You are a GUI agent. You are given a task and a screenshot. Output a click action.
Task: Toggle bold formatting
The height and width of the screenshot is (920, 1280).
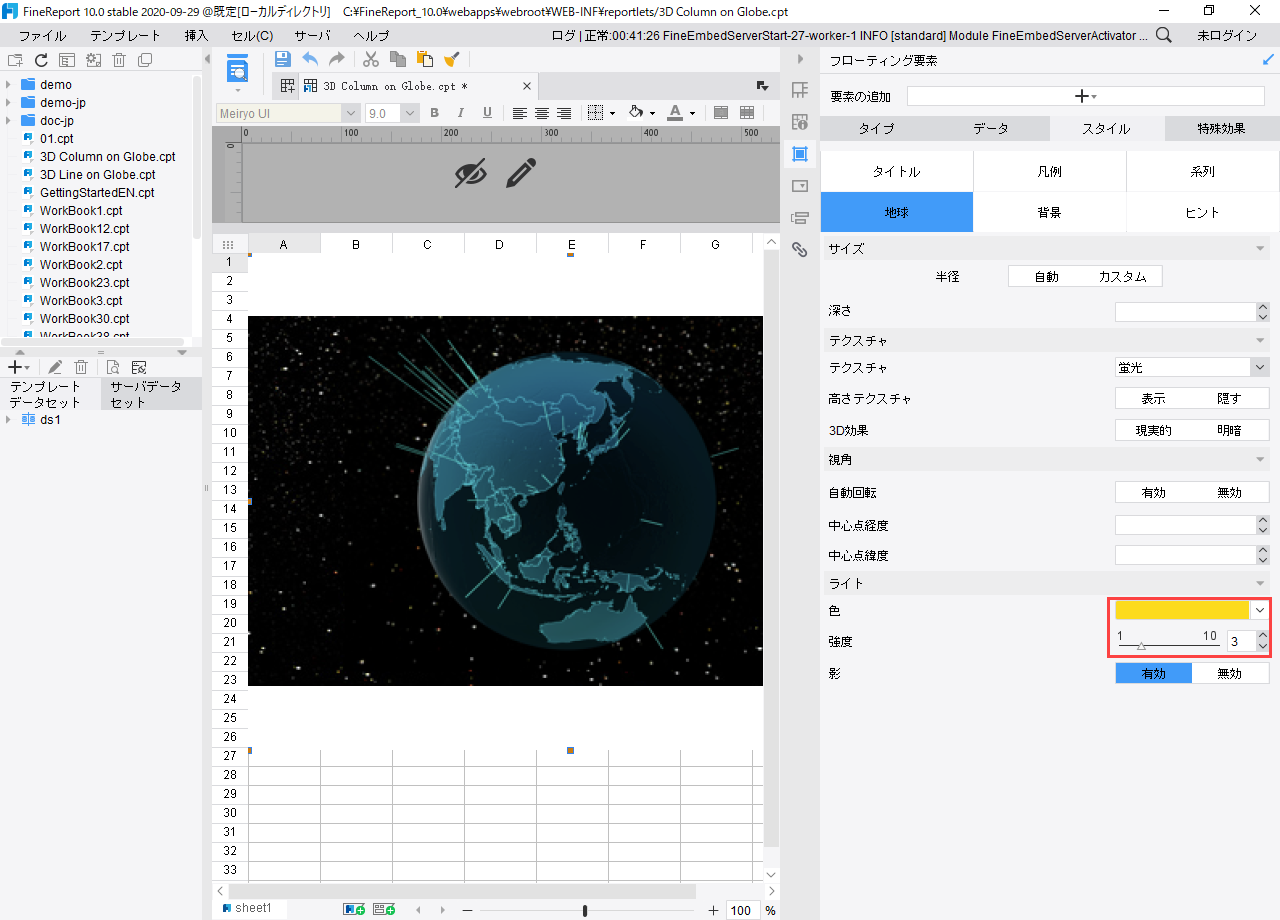pos(435,113)
